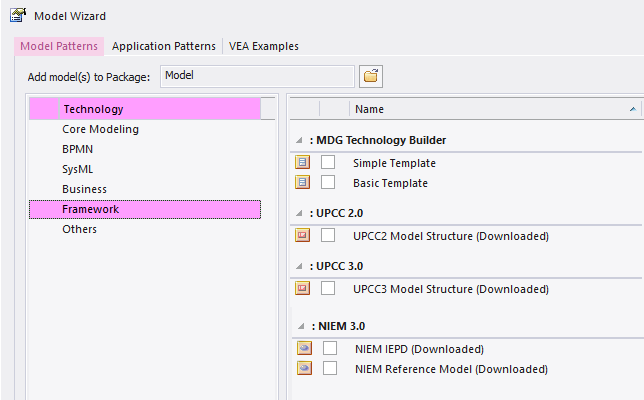Click the Add model(s) to Package field

(256, 76)
